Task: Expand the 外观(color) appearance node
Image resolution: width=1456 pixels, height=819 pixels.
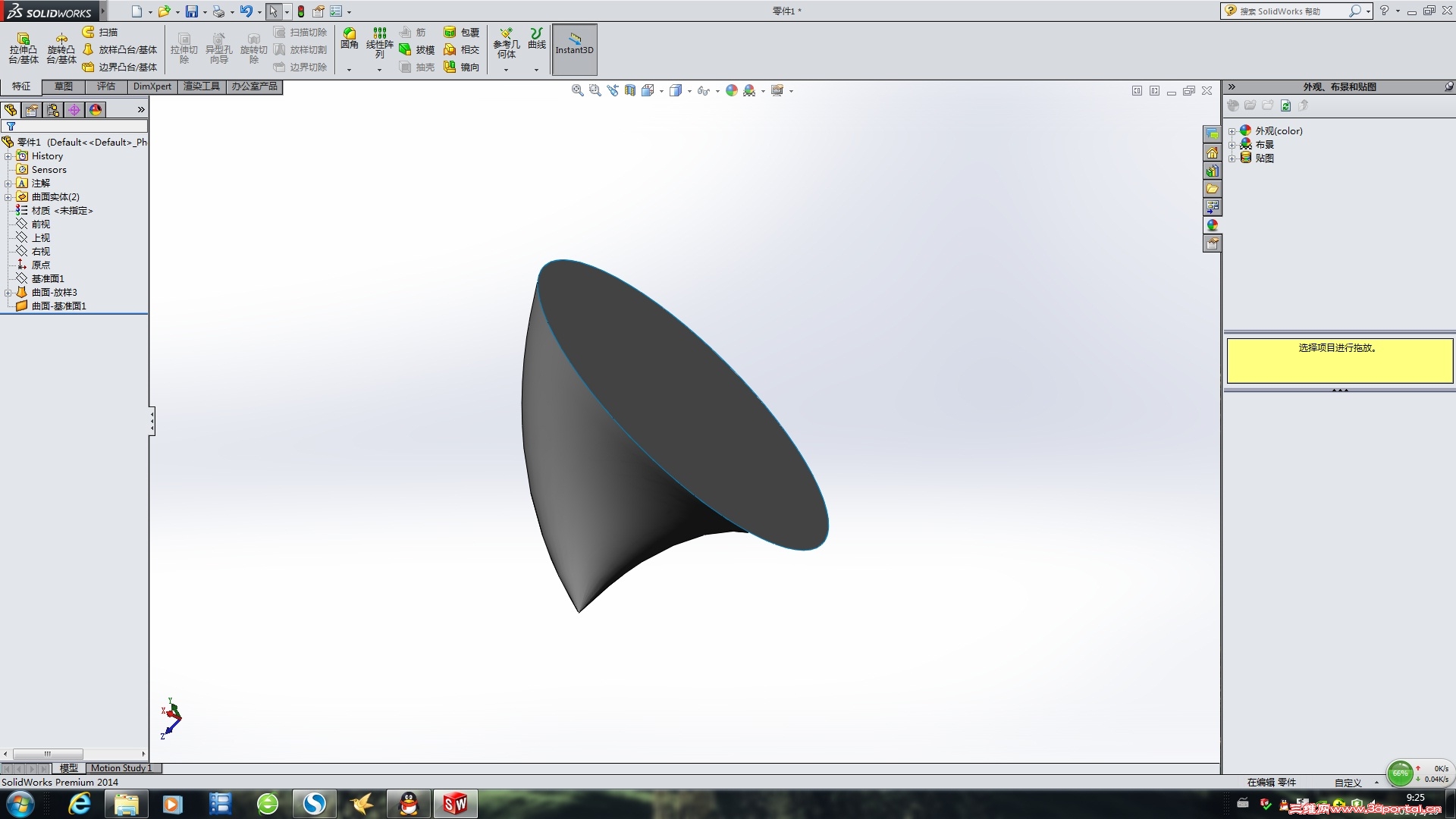Action: tap(1232, 131)
